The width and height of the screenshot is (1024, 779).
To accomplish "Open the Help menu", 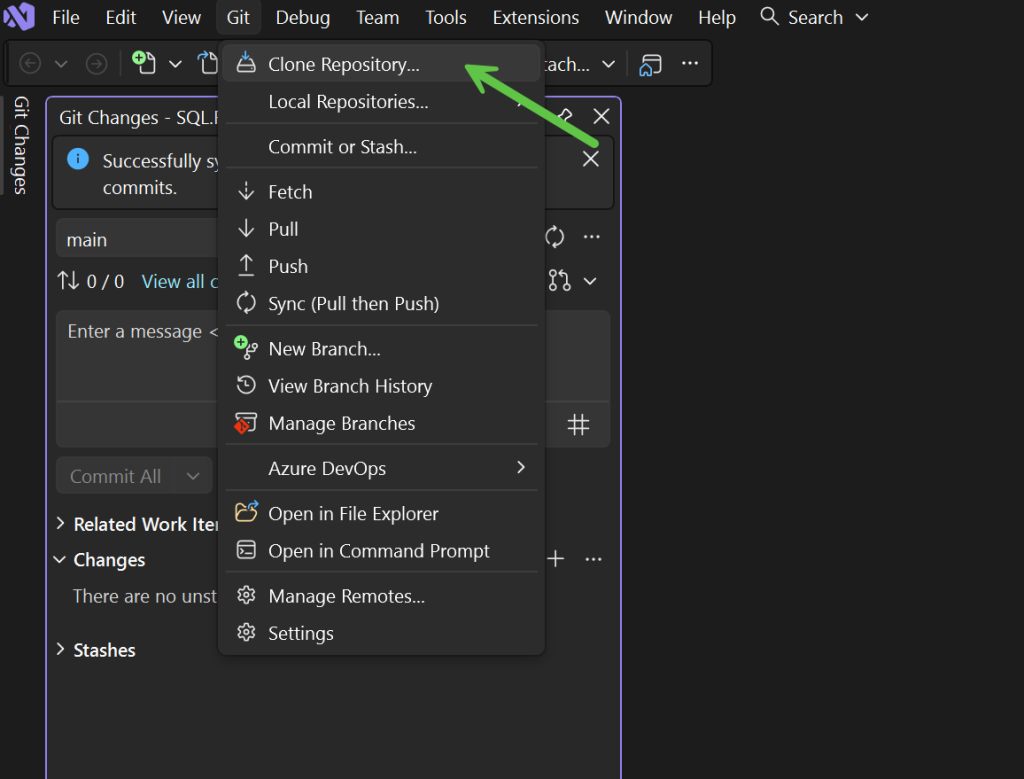I will point(716,18).
